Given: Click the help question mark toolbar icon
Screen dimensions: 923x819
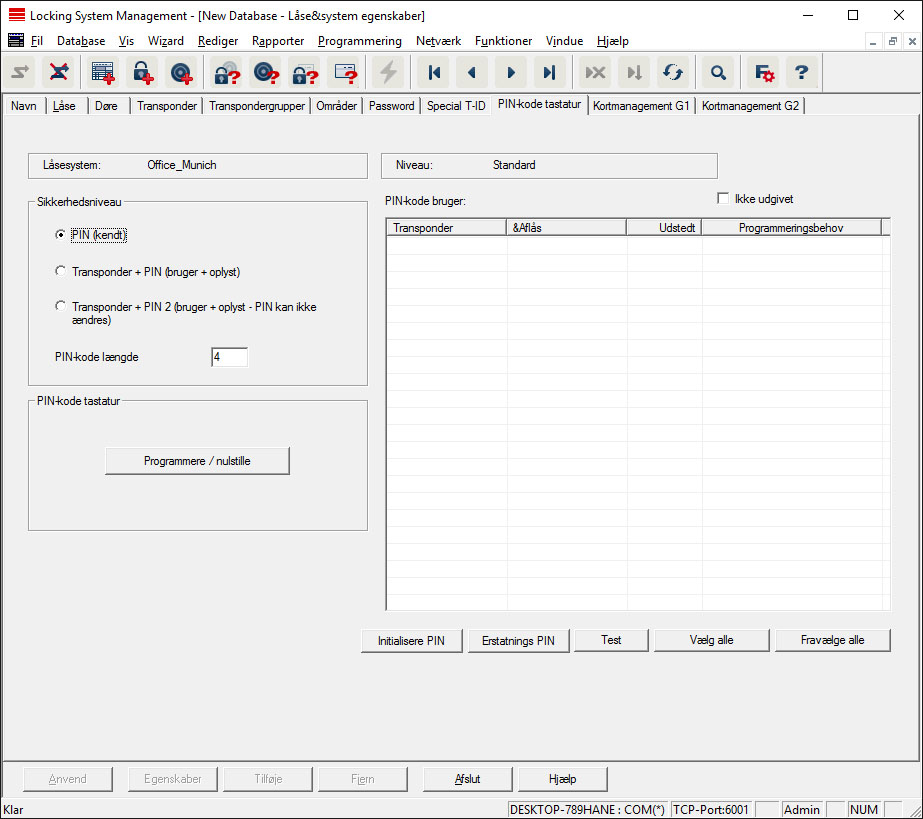Looking at the screenshot, I should [x=801, y=72].
